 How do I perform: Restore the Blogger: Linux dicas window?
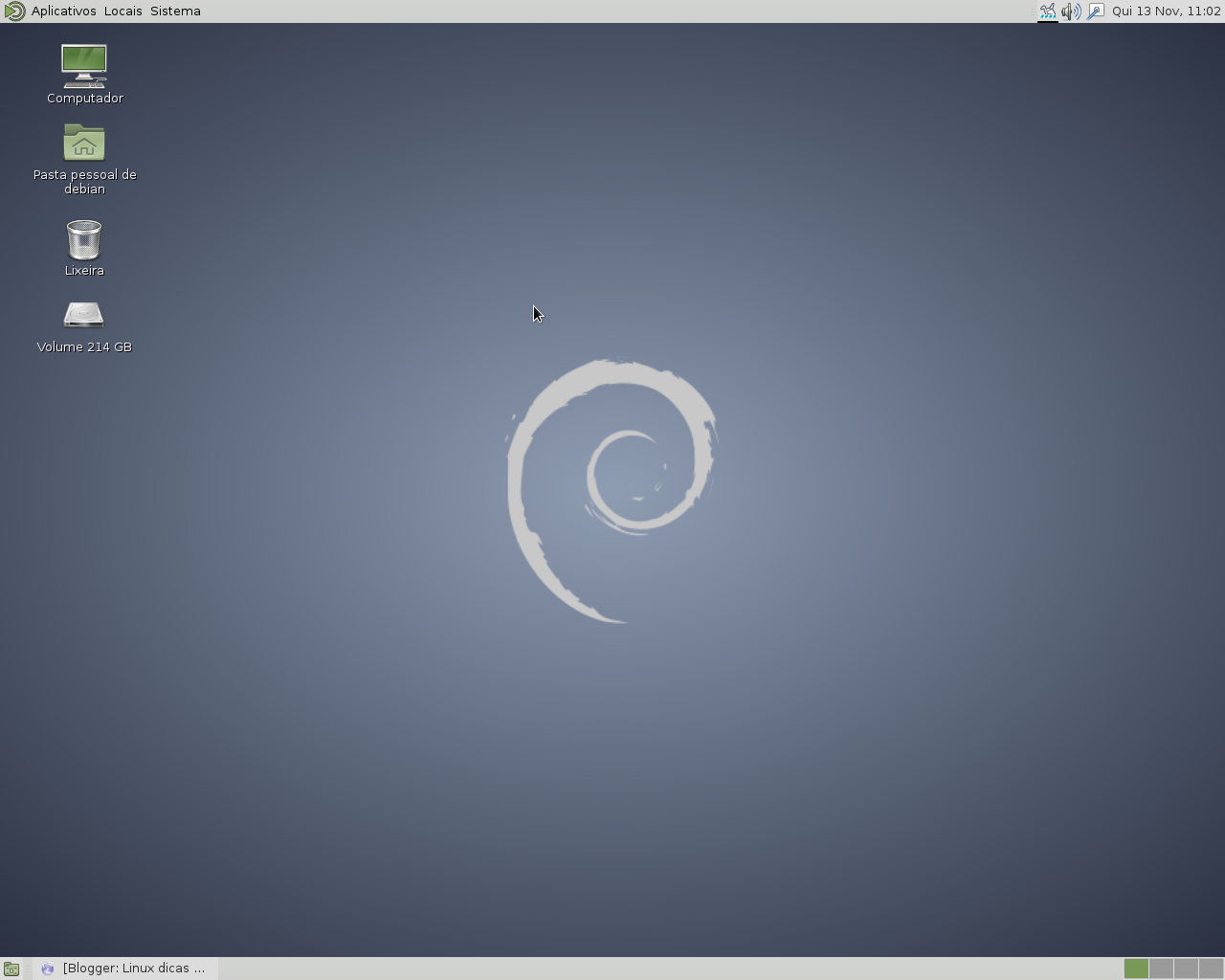click(x=134, y=968)
